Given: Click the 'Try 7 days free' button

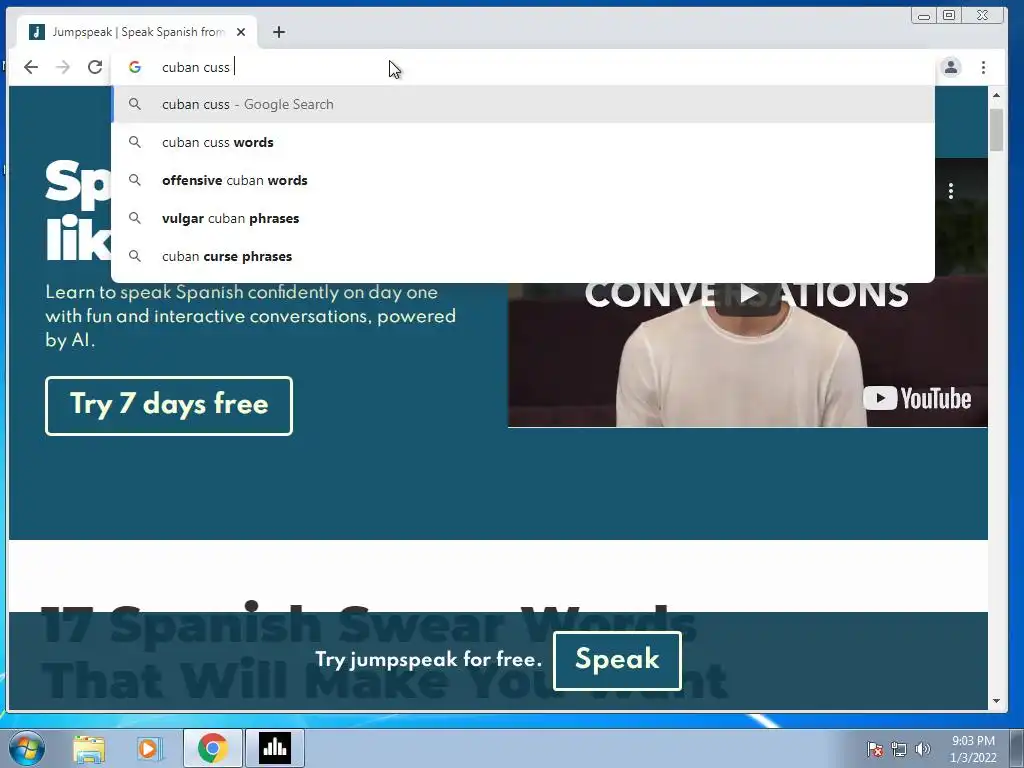Looking at the screenshot, I should point(169,406).
